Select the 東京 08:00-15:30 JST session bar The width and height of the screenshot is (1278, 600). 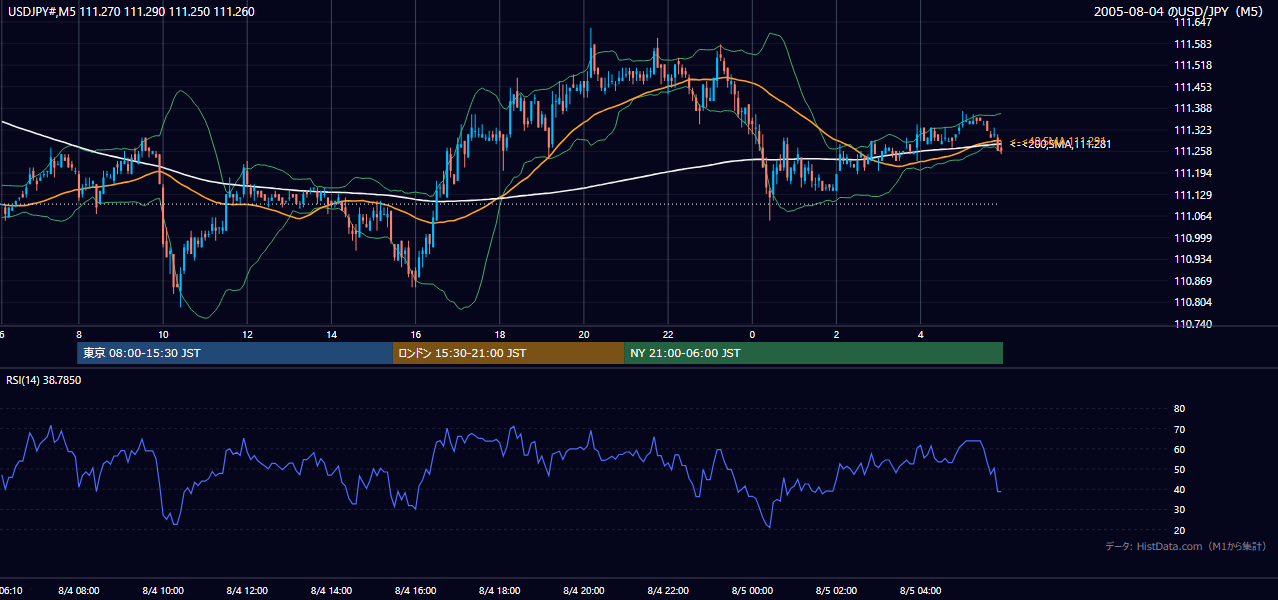point(235,353)
